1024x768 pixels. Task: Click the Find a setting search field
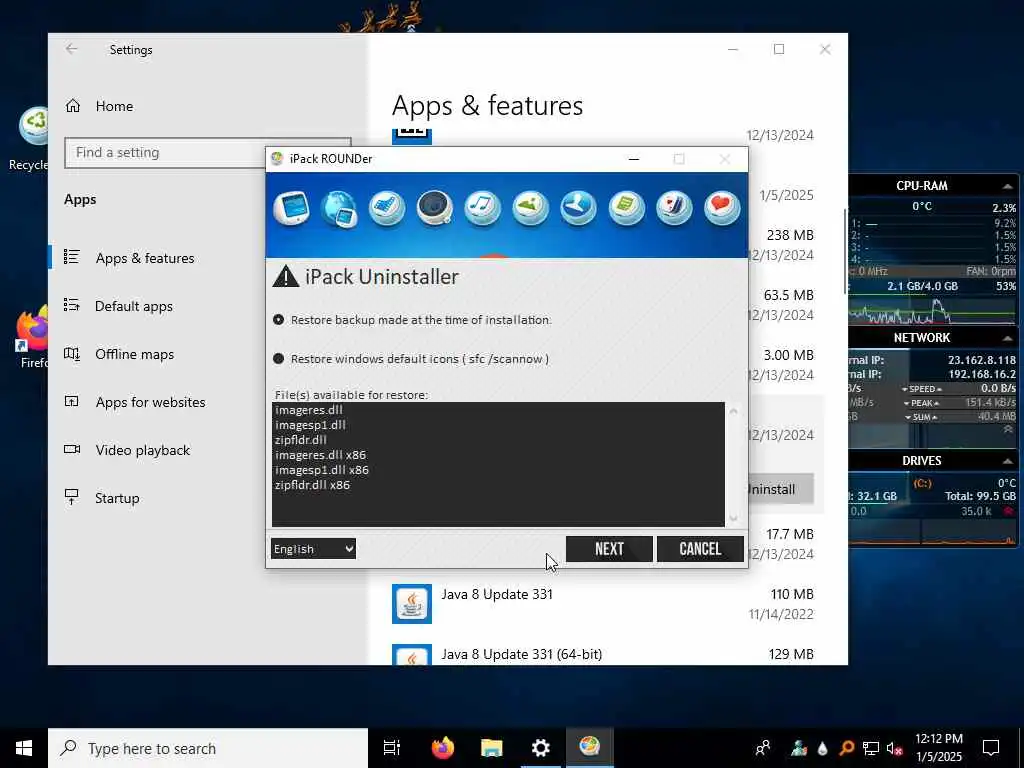point(208,153)
